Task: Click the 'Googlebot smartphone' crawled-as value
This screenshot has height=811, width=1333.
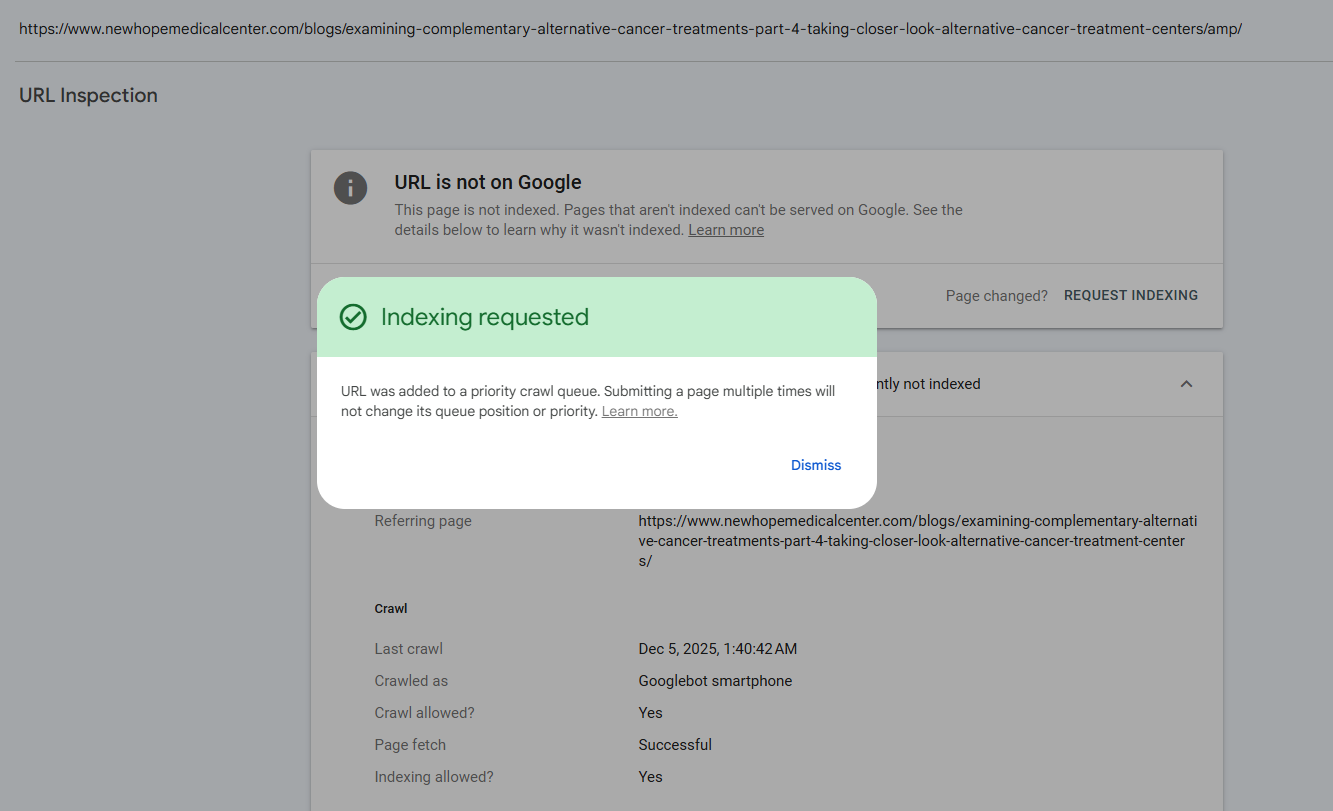Action: [715, 681]
